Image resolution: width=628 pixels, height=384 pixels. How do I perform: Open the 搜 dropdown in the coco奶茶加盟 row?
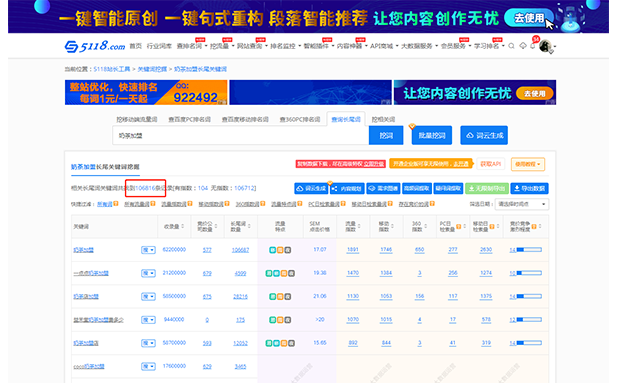coord(148,366)
